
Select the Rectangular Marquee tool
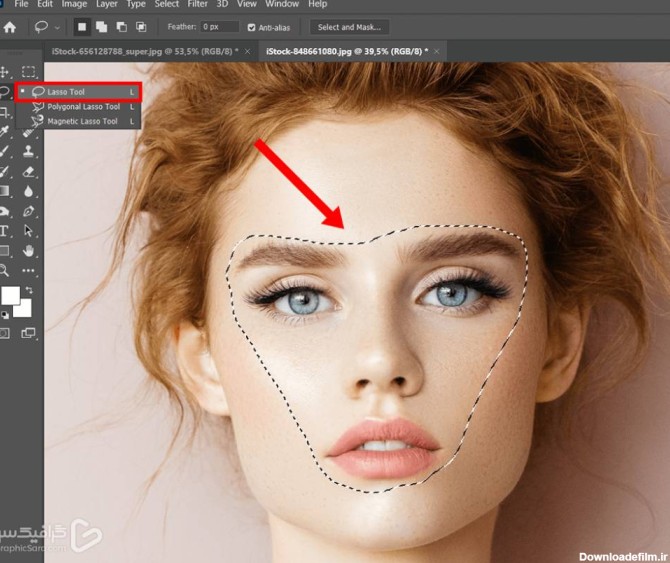pos(29,72)
